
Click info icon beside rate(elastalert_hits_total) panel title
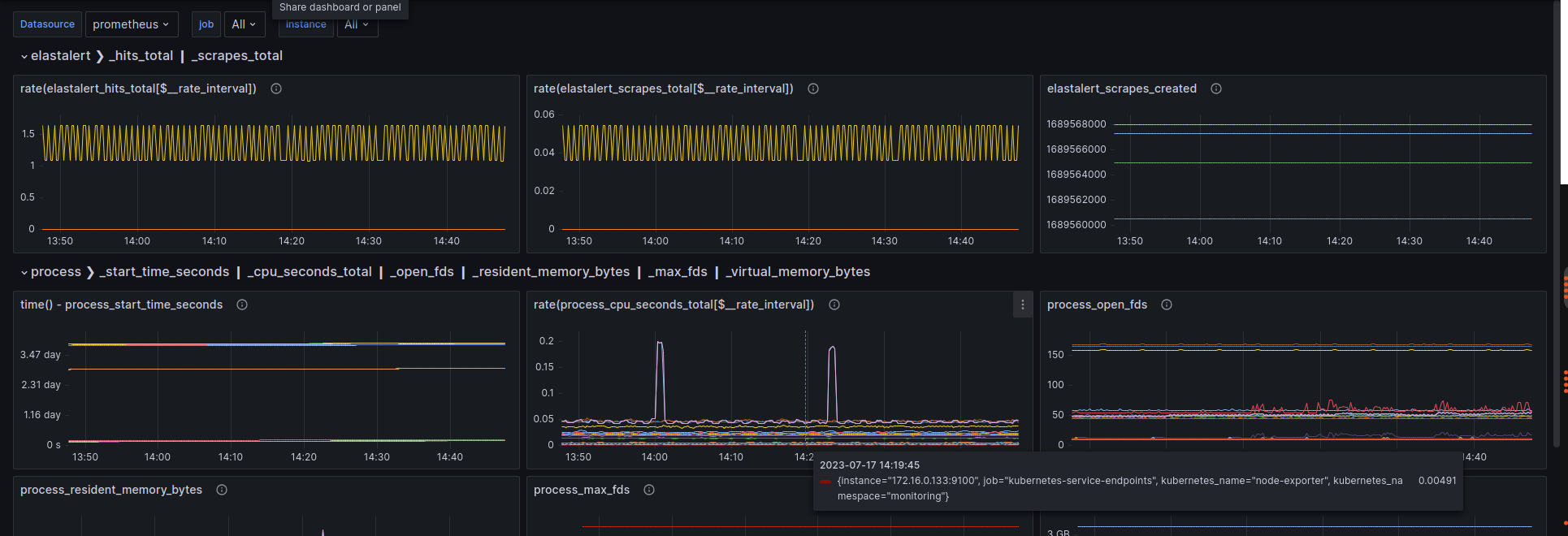tap(276, 89)
